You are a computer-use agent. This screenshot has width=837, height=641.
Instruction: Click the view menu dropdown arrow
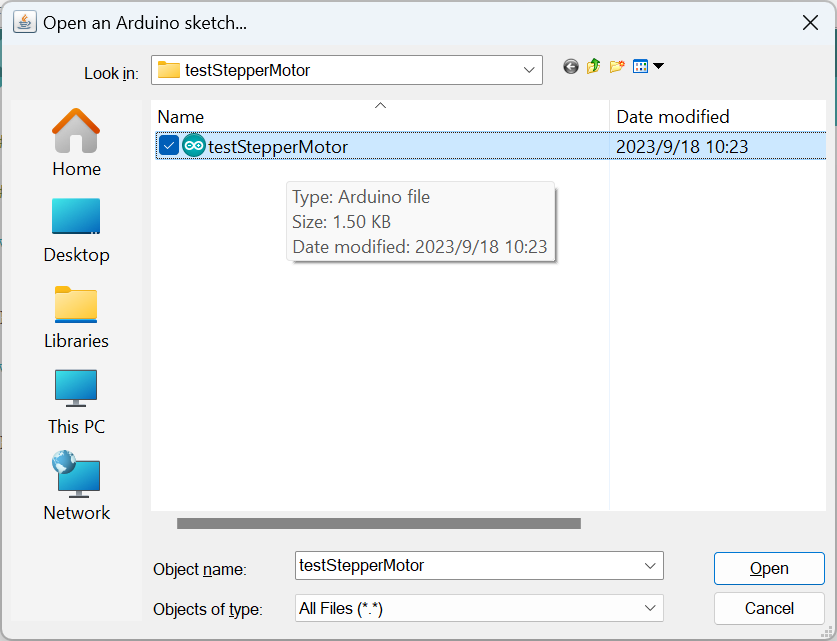click(658, 67)
